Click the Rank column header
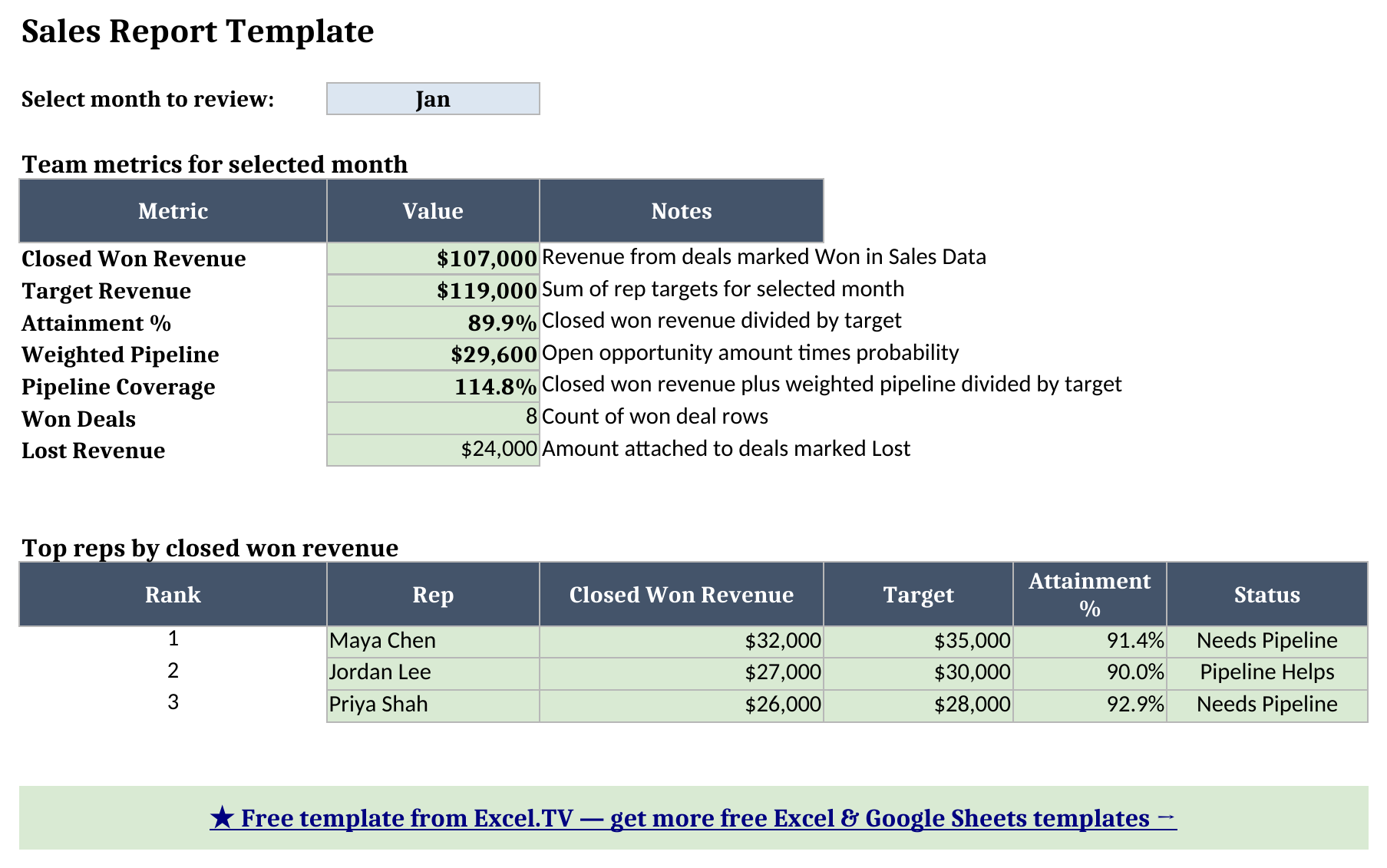The image size is (1387, 868). click(x=173, y=595)
